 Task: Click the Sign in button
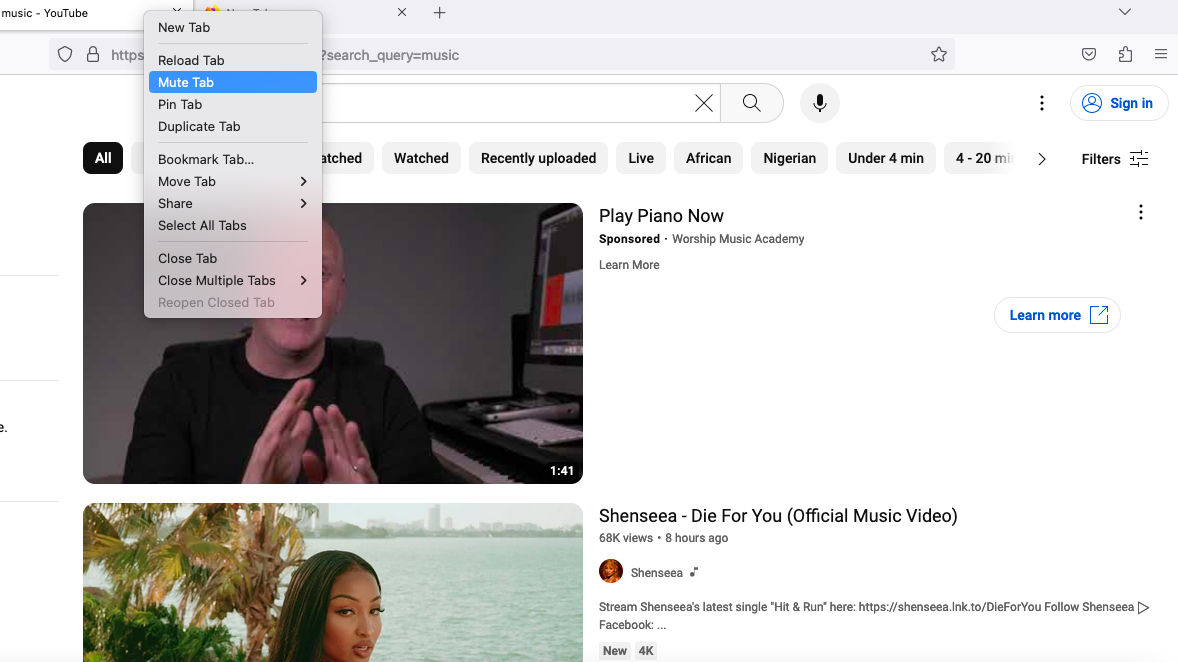point(1119,103)
